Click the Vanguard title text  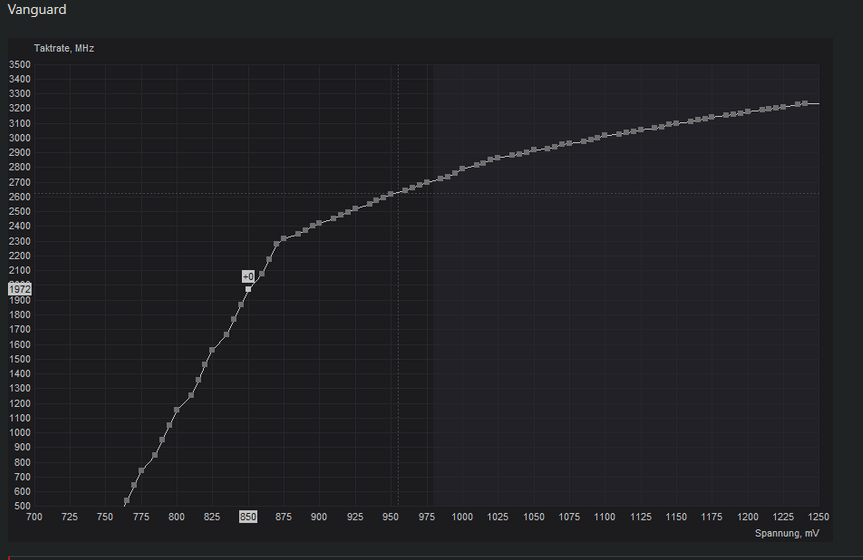tap(37, 9)
